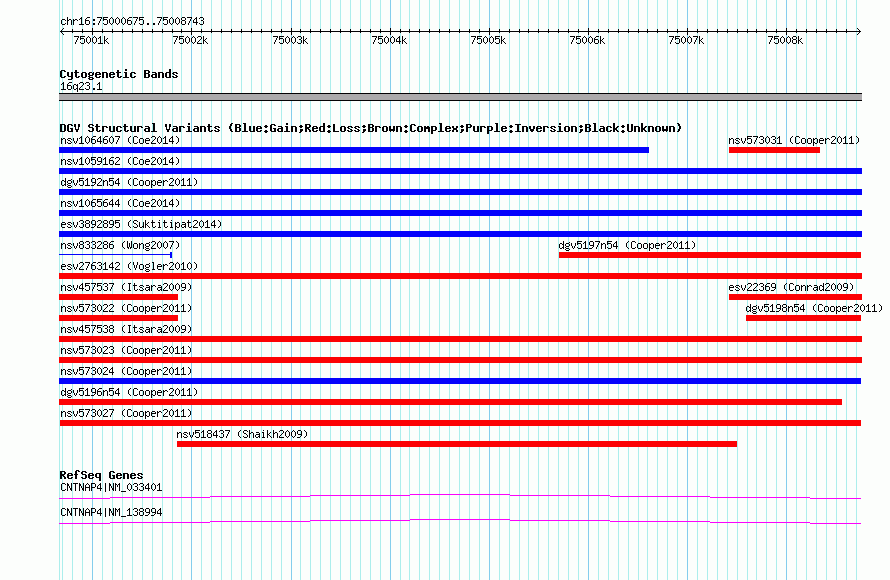Select the dgv5192n54 blue gain bar
890x580 pixels.
pyautogui.click(x=460, y=192)
